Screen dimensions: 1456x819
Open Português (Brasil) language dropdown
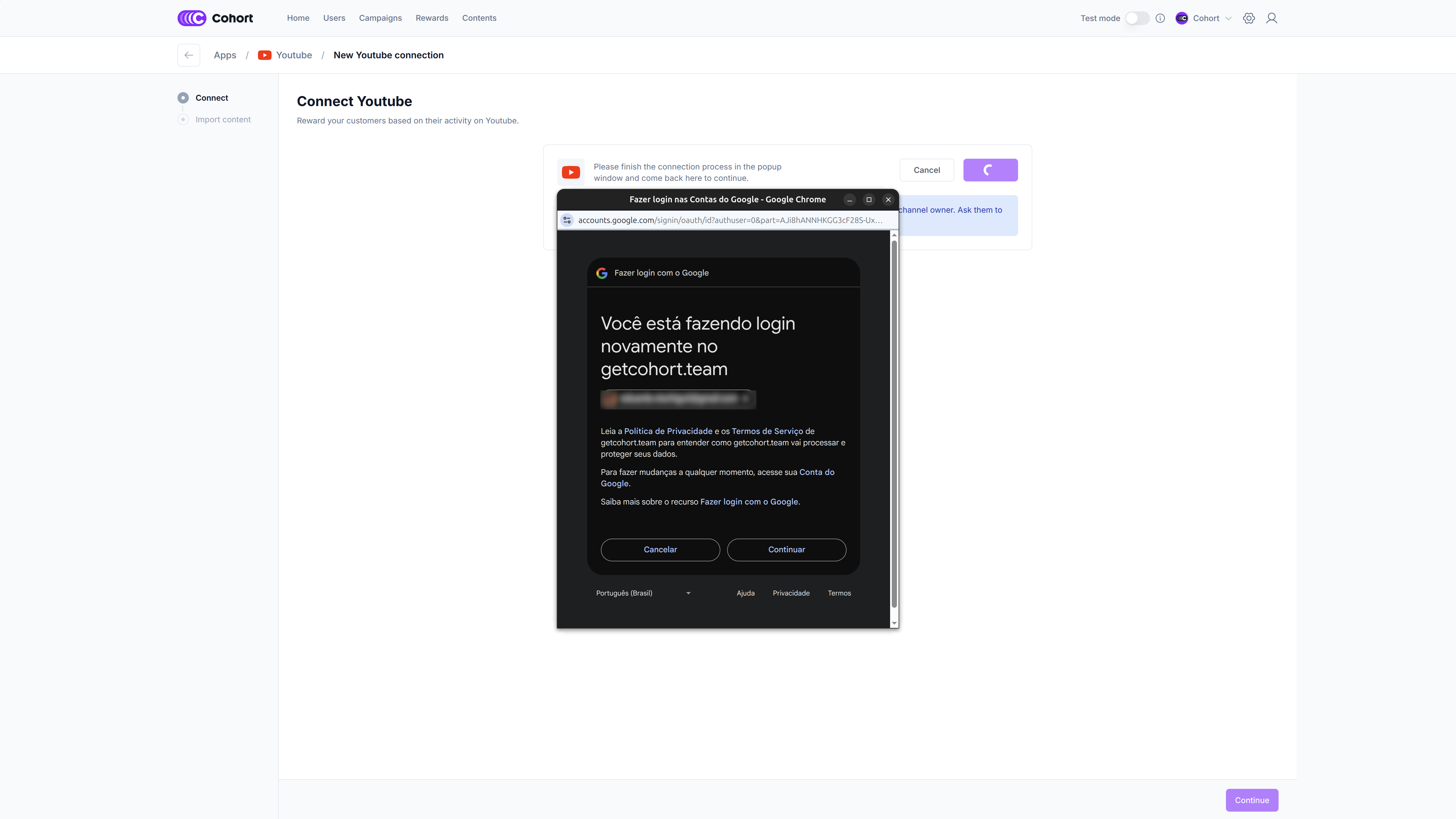coord(643,593)
